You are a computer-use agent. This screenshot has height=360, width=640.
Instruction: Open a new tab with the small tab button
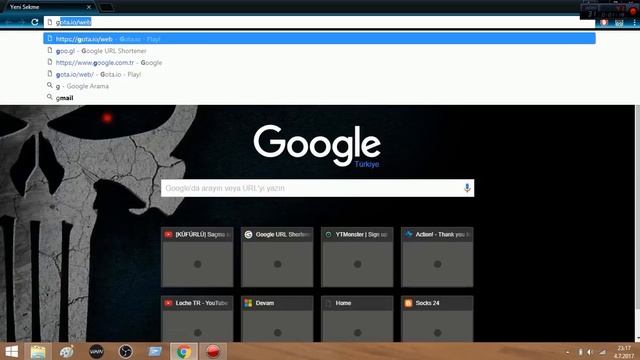(107, 7)
